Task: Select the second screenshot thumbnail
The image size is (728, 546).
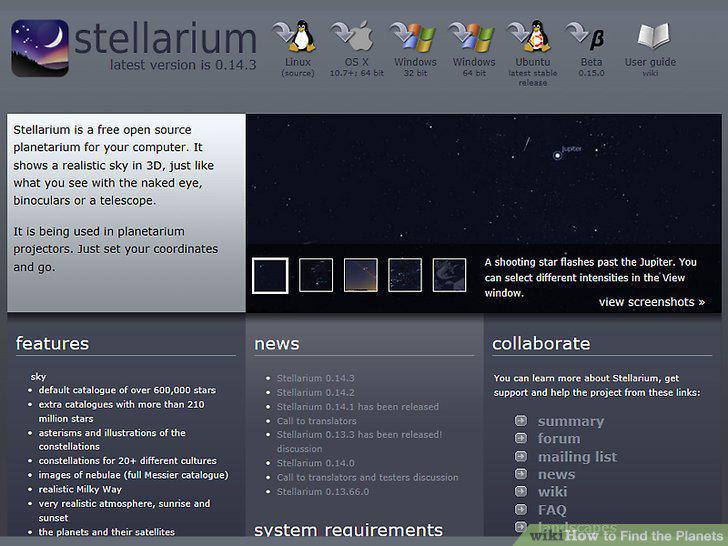Action: coord(316,275)
